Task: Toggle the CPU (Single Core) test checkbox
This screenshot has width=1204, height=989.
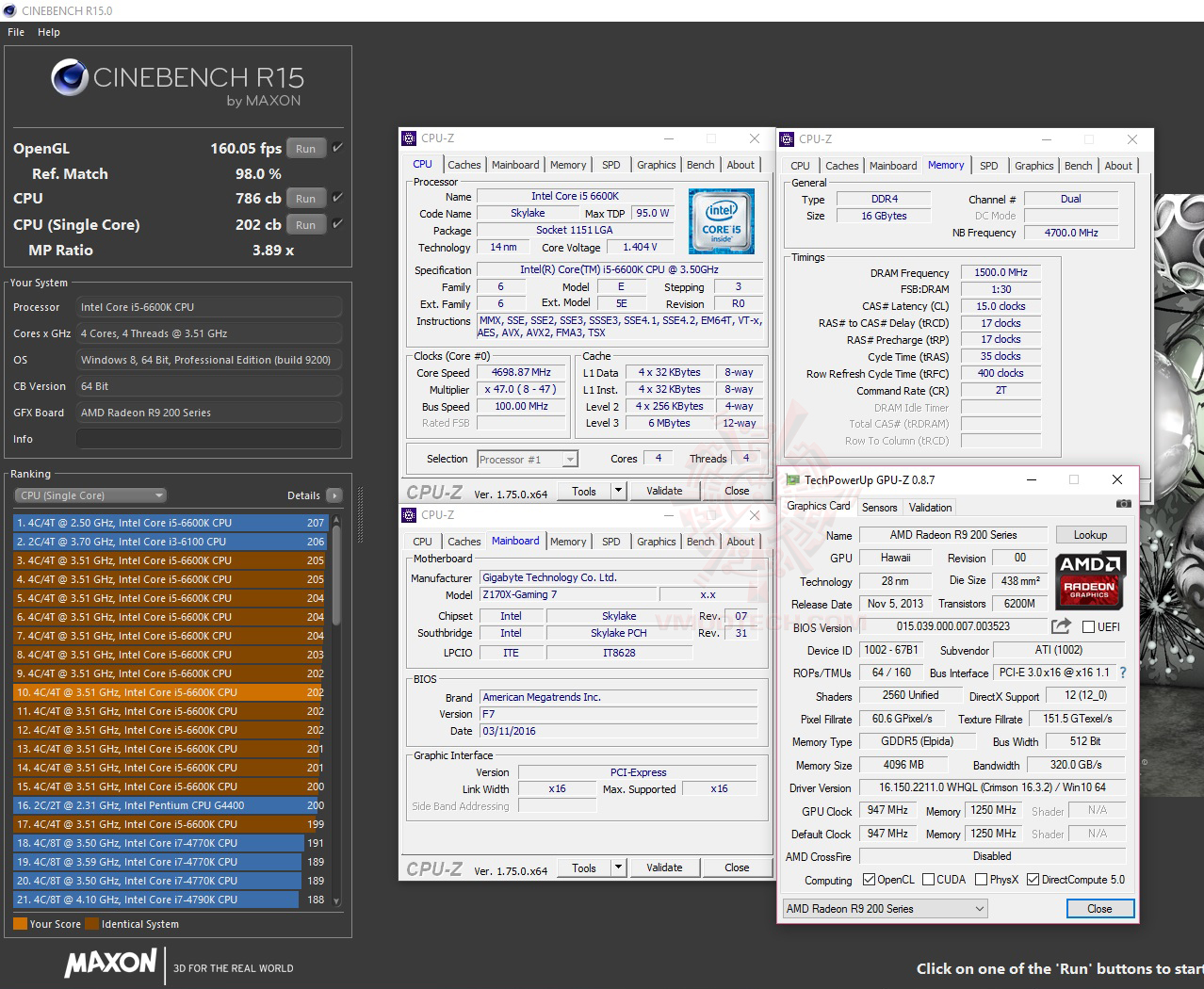Action: point(337,224)
